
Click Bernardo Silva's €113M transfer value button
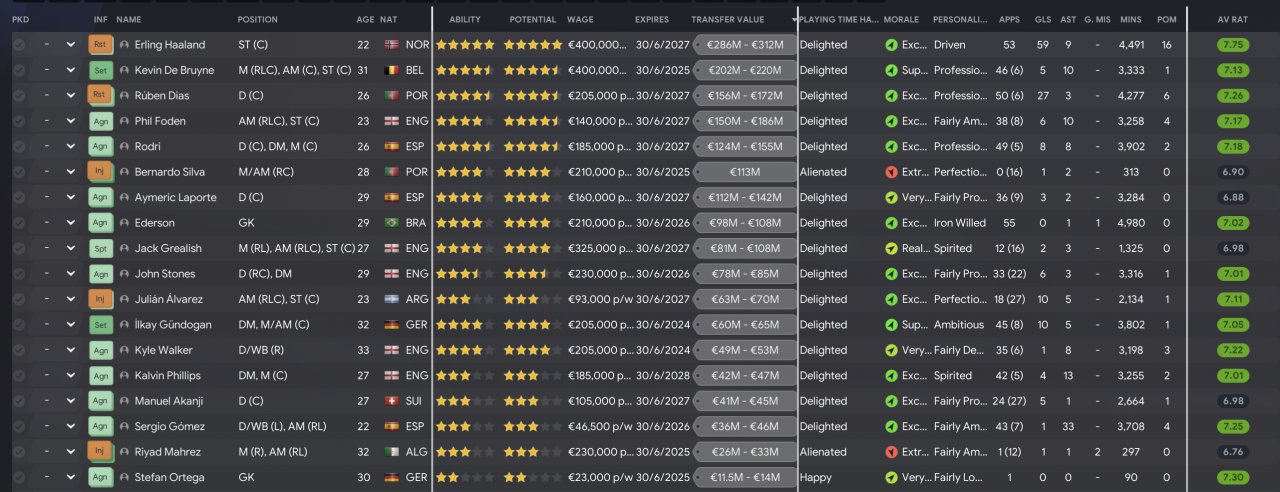[744, 172]
